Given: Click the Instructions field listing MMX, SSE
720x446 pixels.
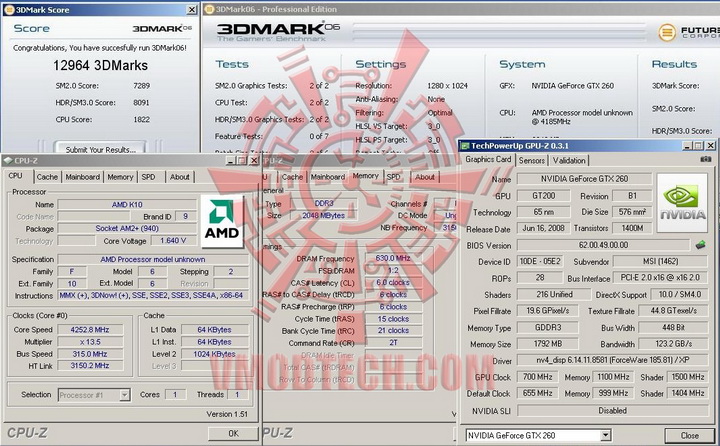Looking at the screenshot, I should 153,295.
